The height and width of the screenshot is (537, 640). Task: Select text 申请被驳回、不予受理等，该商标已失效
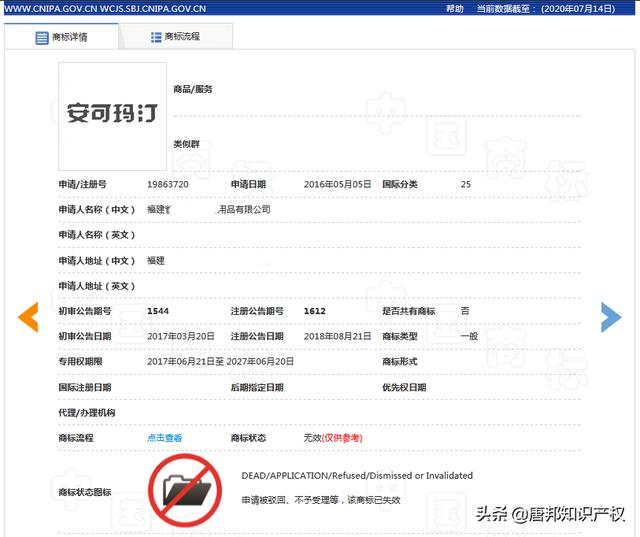(321, 500)
